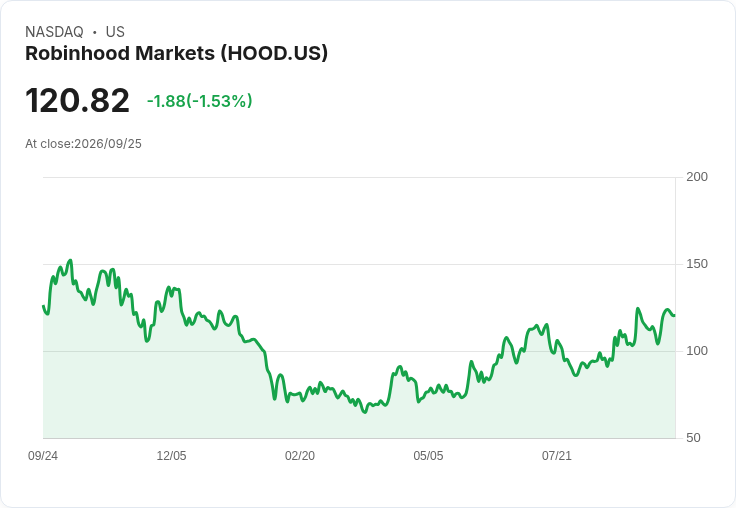Click the US market label
The image size is (736, 508).
click(x=115, y=32)
